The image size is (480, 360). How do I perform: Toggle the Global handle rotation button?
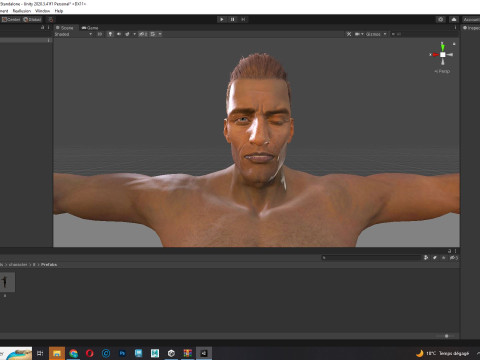click(x=32, y=19)
